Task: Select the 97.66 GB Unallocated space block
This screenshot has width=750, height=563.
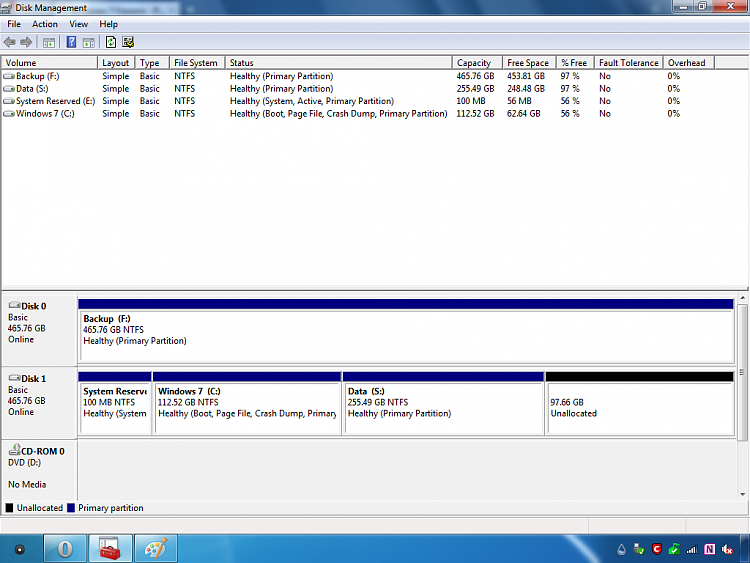Action: tap(640, 403)
